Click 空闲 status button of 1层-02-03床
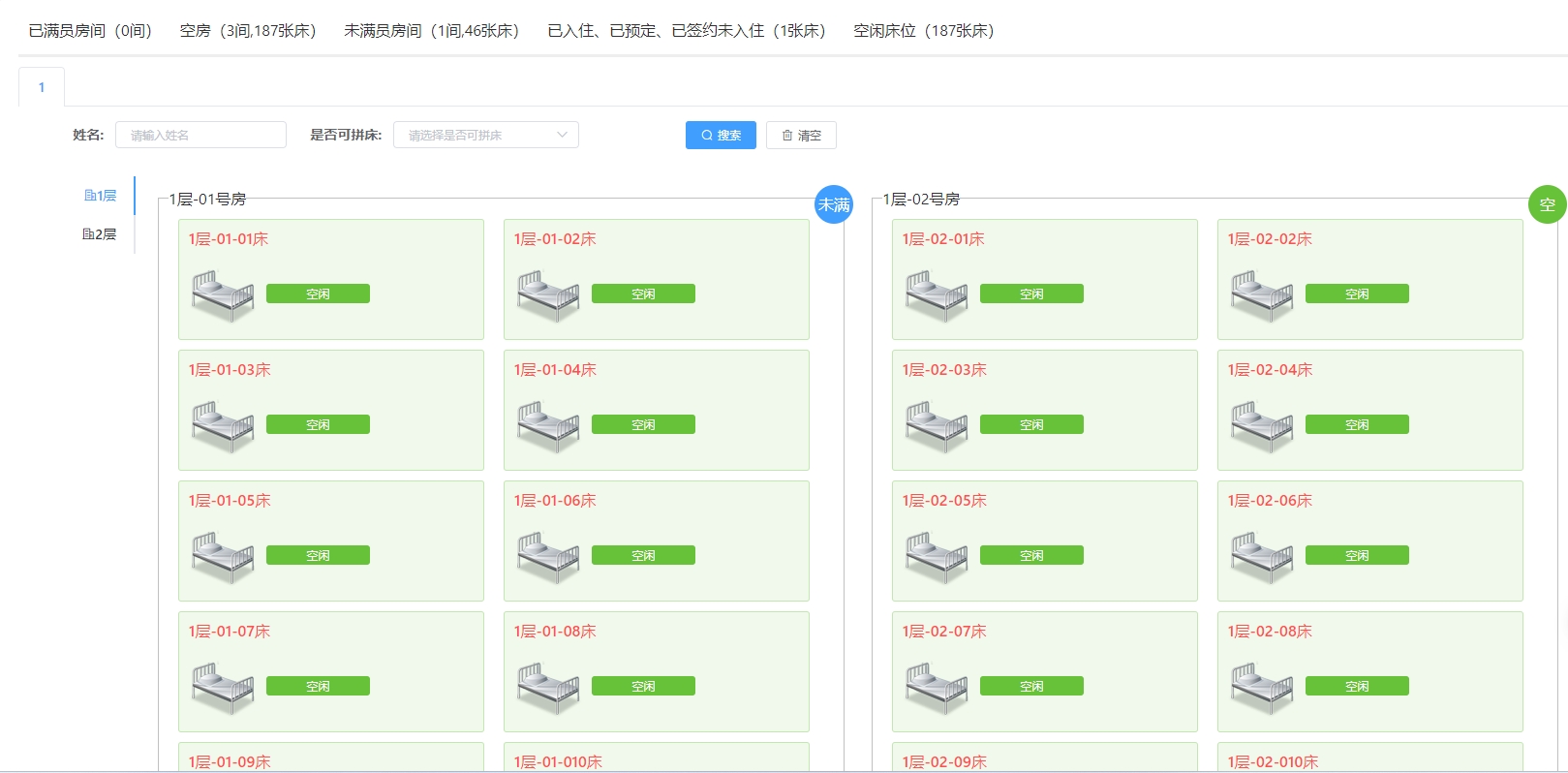 coord(1031,425)
